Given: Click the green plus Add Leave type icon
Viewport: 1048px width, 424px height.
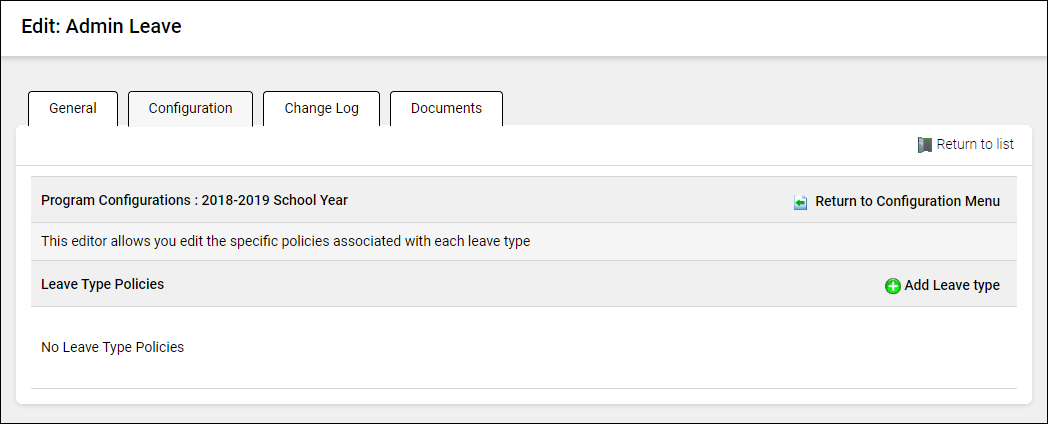Looking at the screenshot, I should pos(893,286).
